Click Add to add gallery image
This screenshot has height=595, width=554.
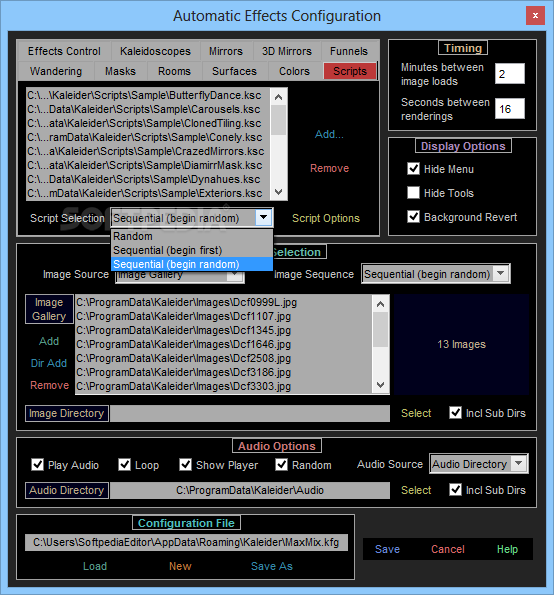49,341
